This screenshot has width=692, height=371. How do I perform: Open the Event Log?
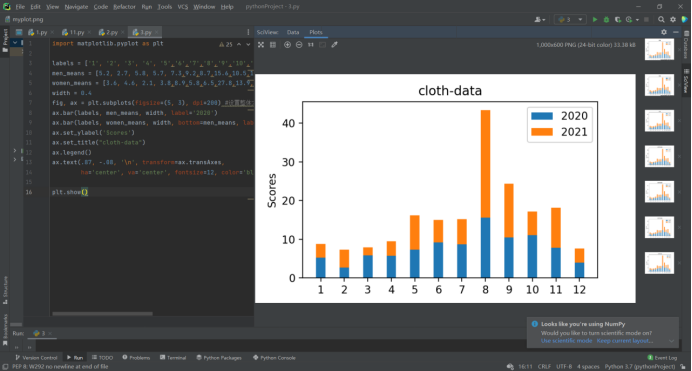pyautogui.click(x=662, y=358)
